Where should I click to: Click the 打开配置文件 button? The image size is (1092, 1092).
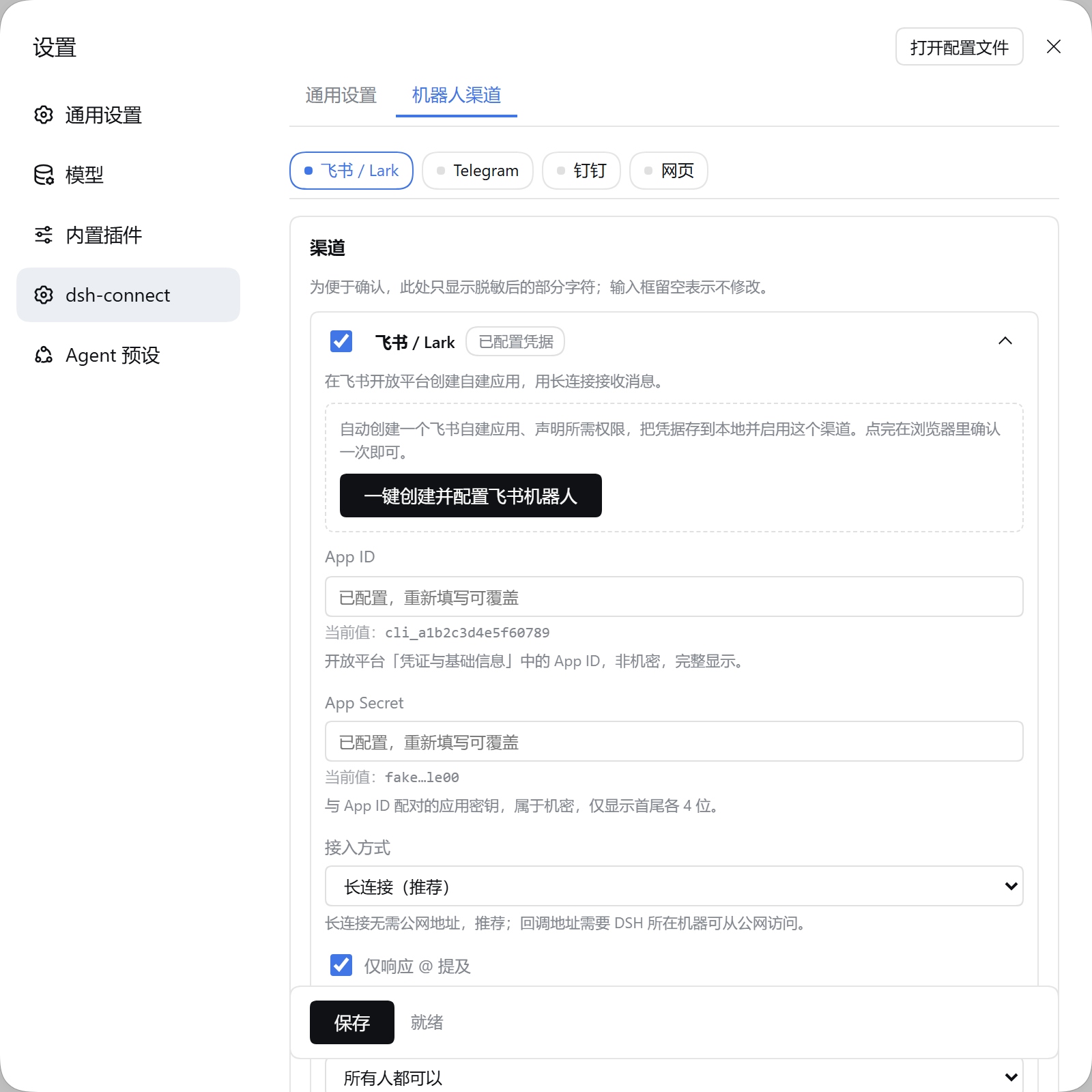point(960,46)
